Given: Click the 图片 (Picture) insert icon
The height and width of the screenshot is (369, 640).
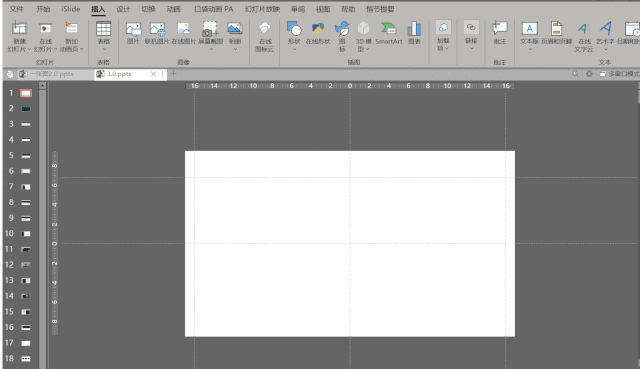Looking at the screenshot, I should [133, 33].
